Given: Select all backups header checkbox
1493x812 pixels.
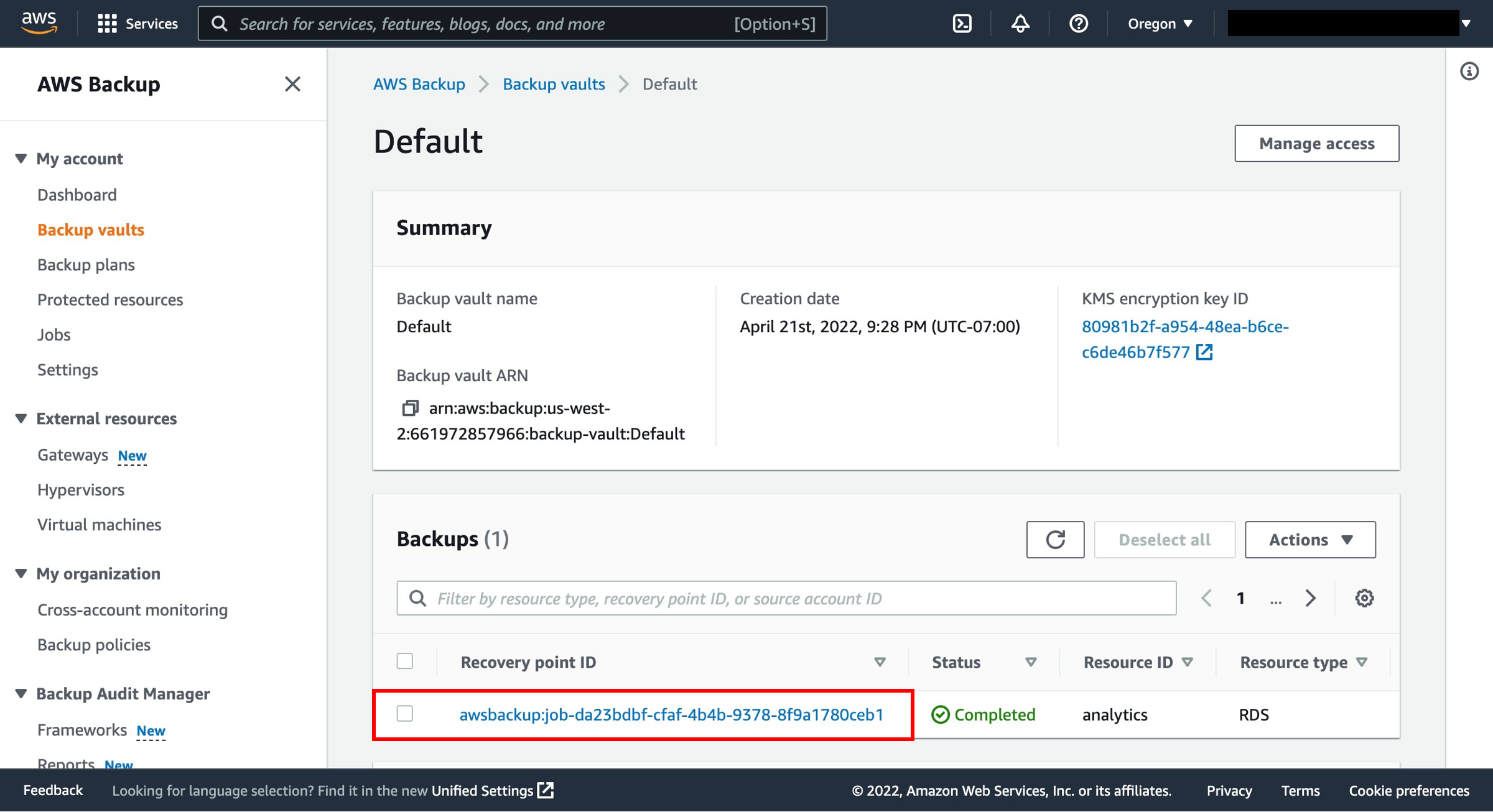Looking at the screenshot, I should click(x=405, y=661).
